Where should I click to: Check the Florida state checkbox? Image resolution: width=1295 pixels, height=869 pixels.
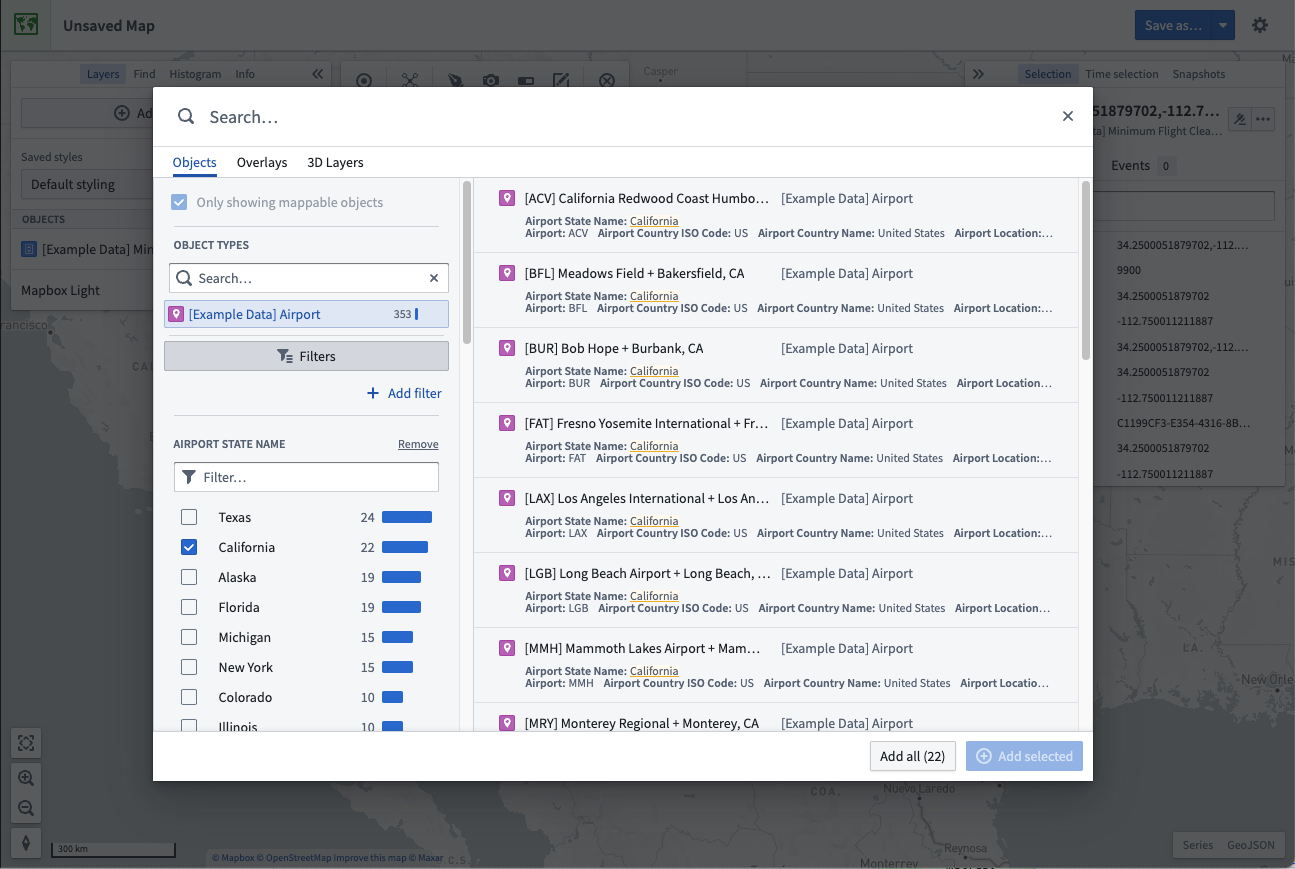tap(189, 607)
